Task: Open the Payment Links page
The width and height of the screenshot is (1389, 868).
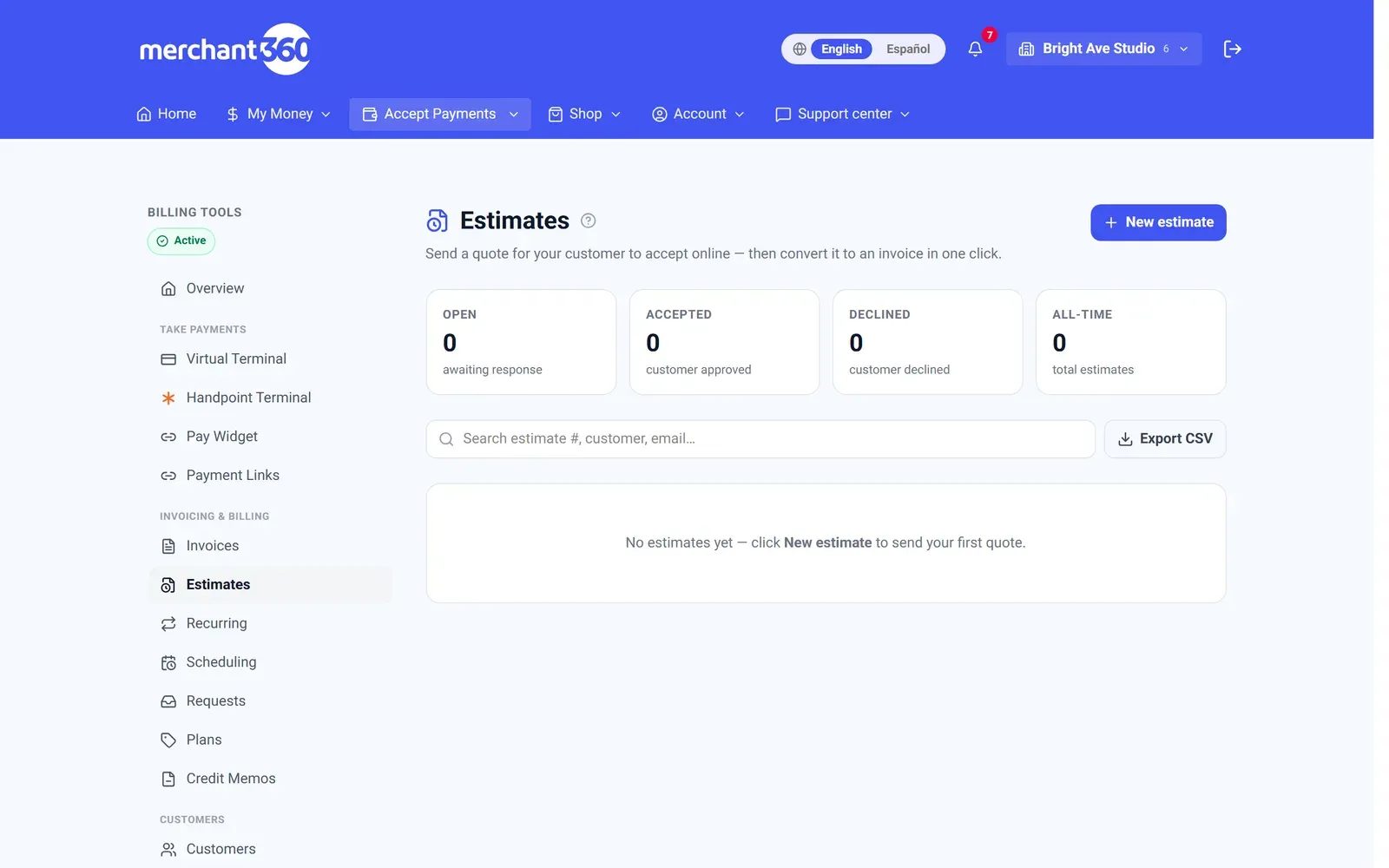Action: [271, 476]
